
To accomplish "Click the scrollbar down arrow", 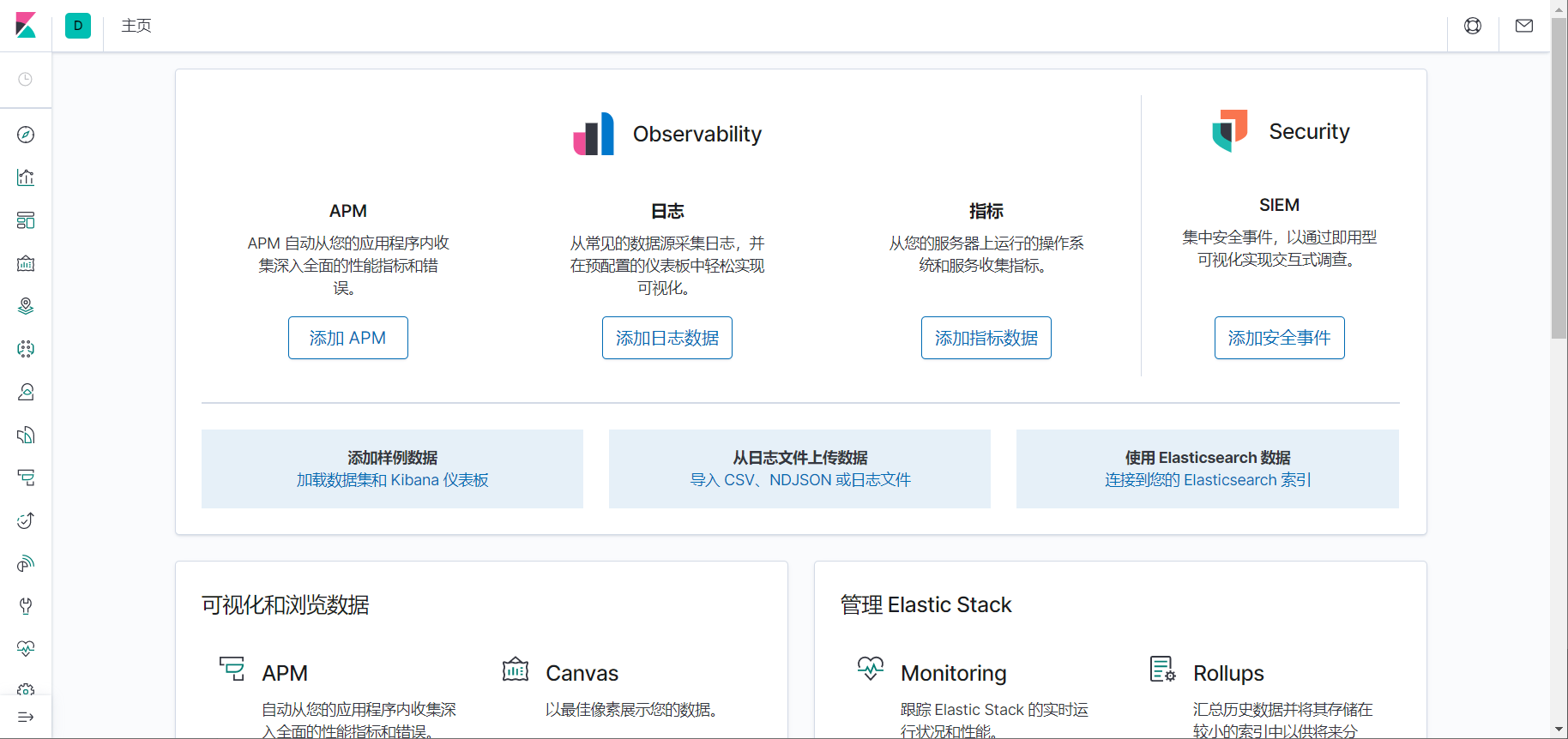I will click(1559, 730).
